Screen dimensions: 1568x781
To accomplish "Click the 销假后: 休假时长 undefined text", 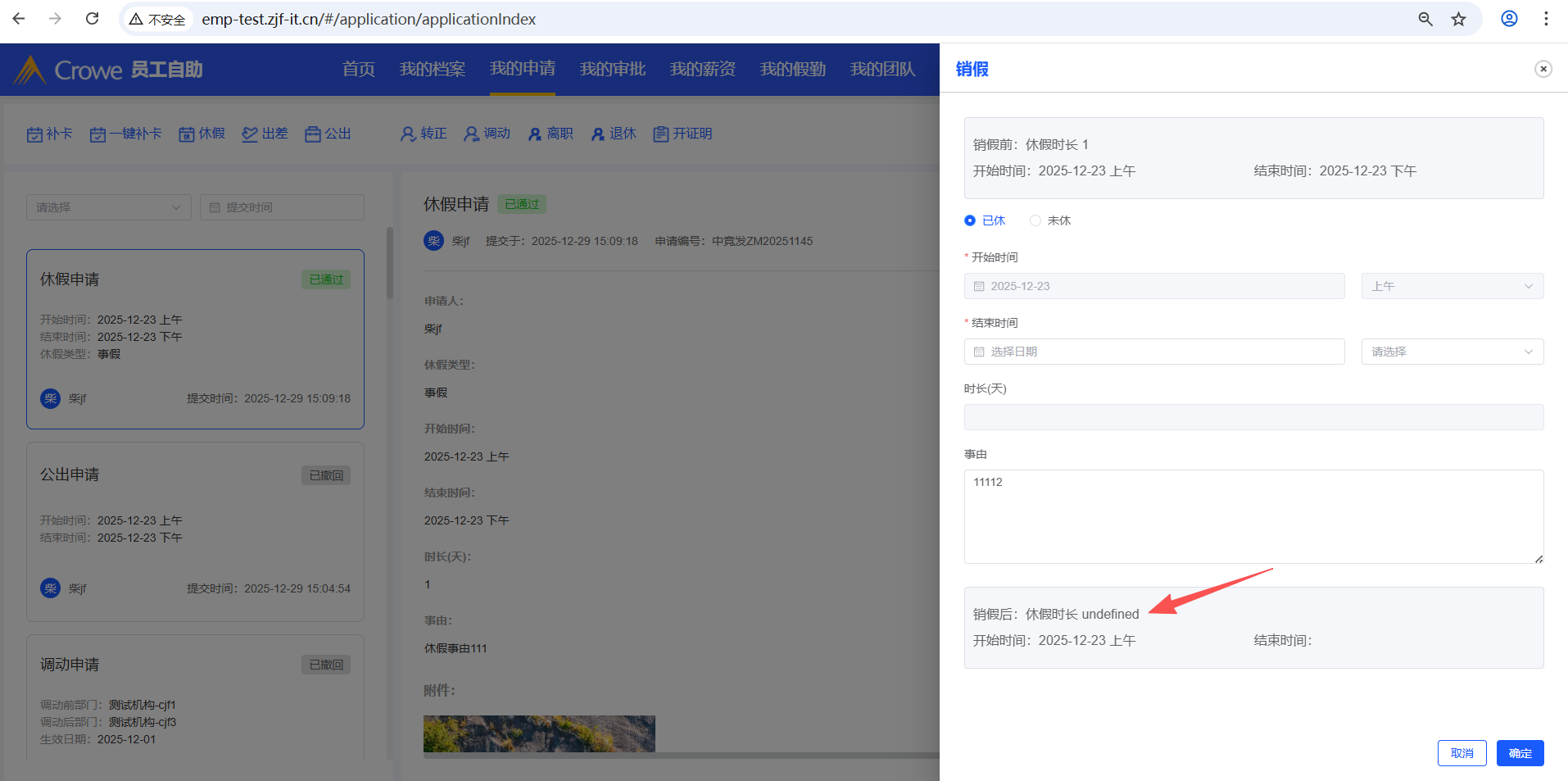I will (x=1056, y=614).
